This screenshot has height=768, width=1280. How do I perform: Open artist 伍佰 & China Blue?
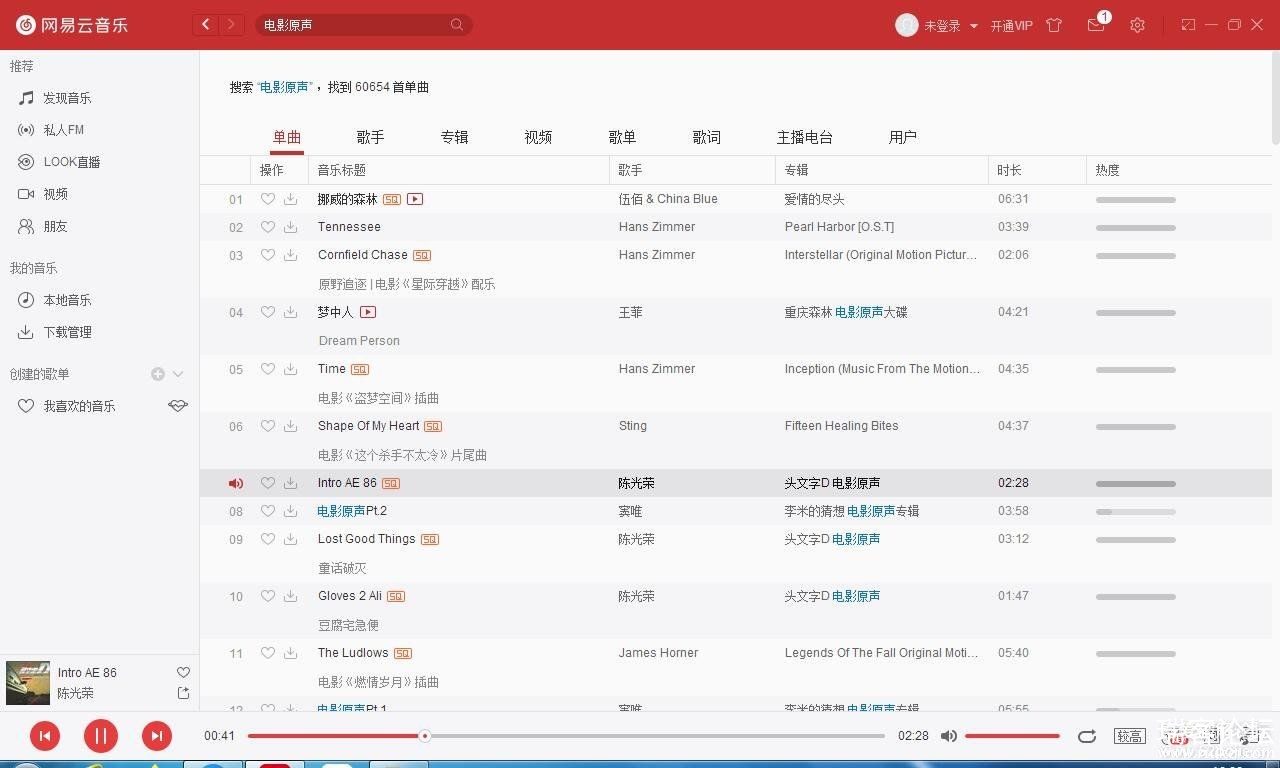(x=668, y=199)
